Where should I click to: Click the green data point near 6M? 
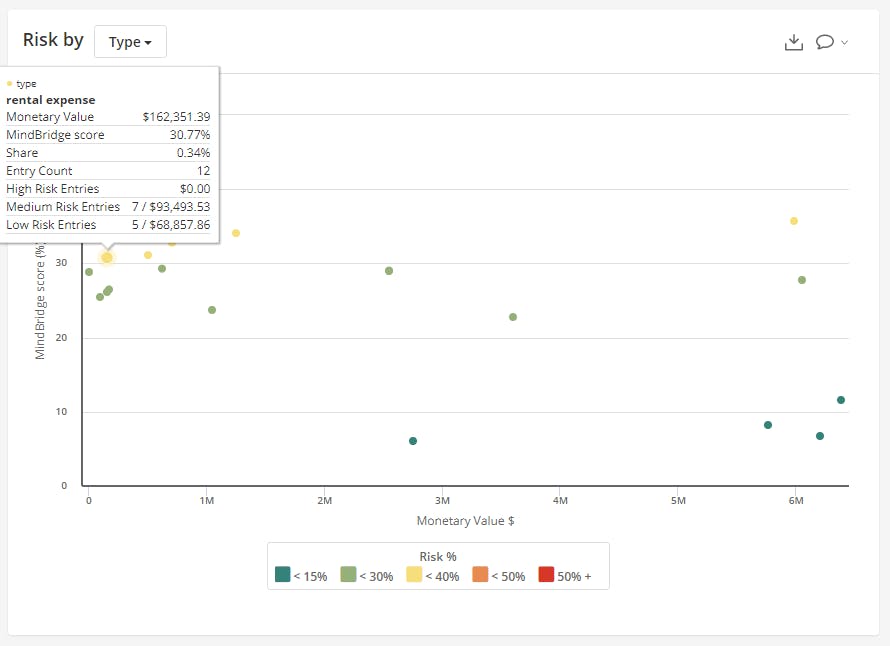(x=802, y=280)
